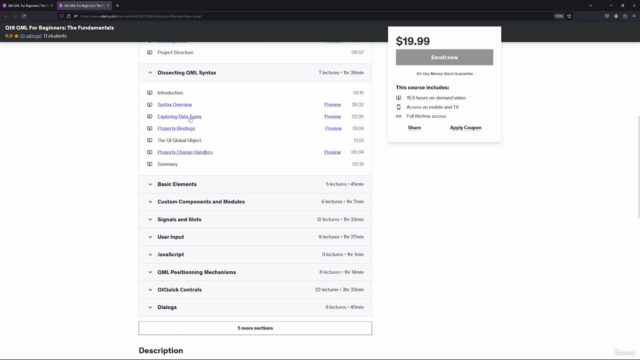
Task: Open the (0 ratings) link
Action: (31, 36)
